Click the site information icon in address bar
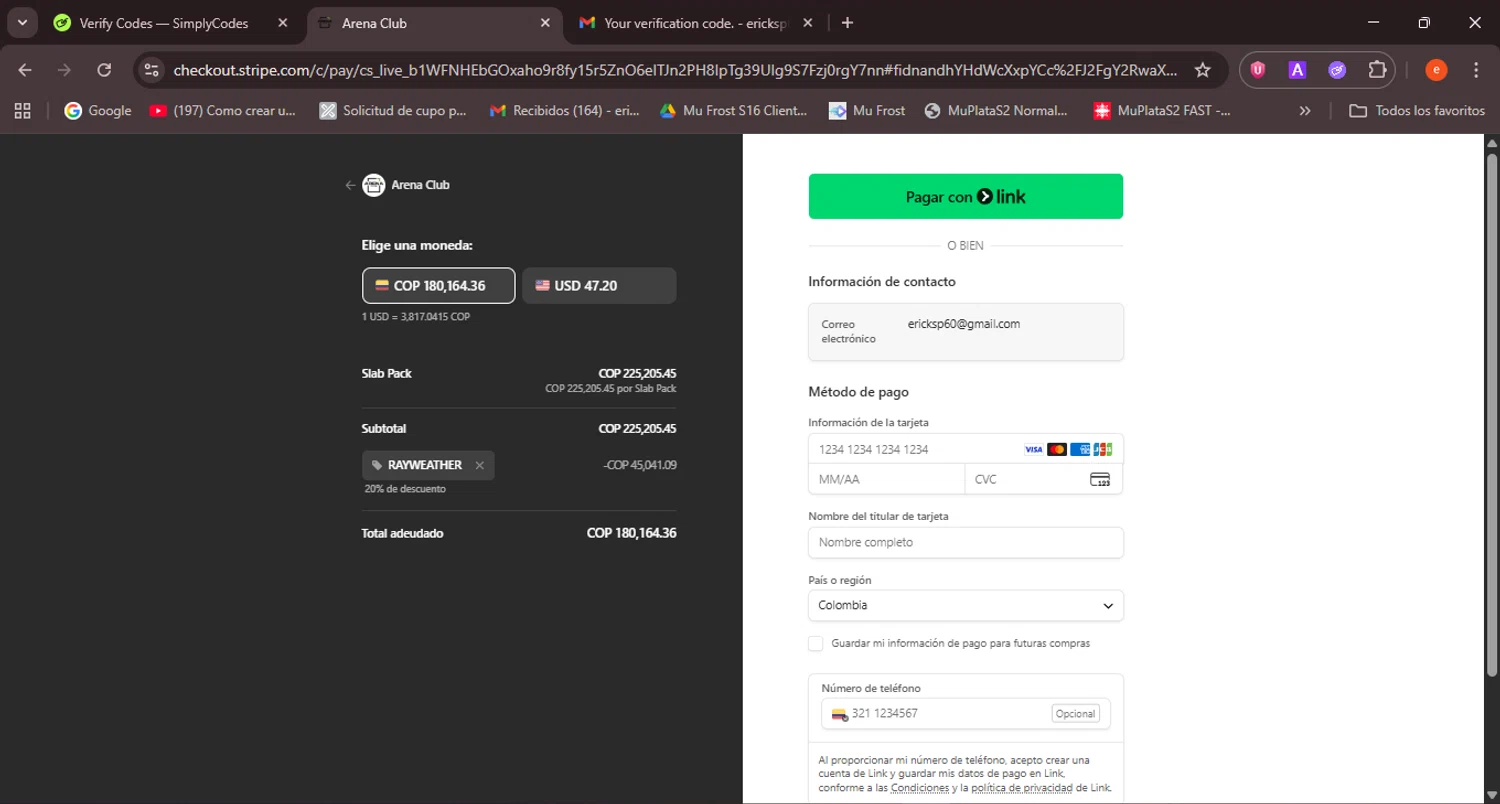1500x804 pixels. click(x=152, y=70)
